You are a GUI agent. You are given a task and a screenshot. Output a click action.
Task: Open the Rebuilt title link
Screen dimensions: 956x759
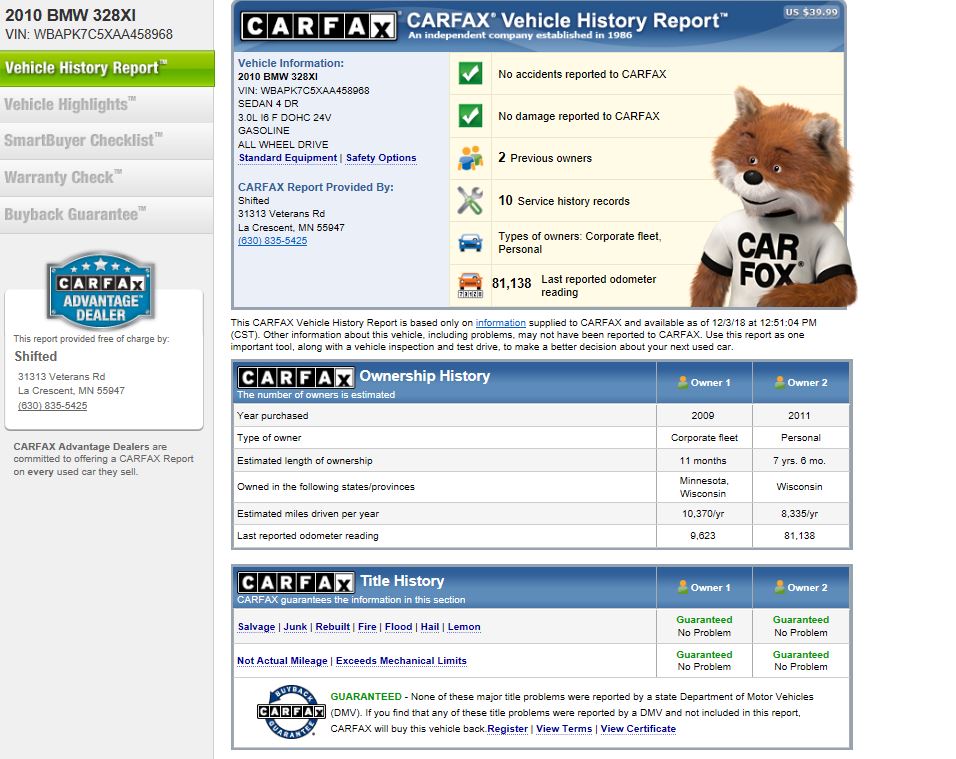(x=332, y=627)
